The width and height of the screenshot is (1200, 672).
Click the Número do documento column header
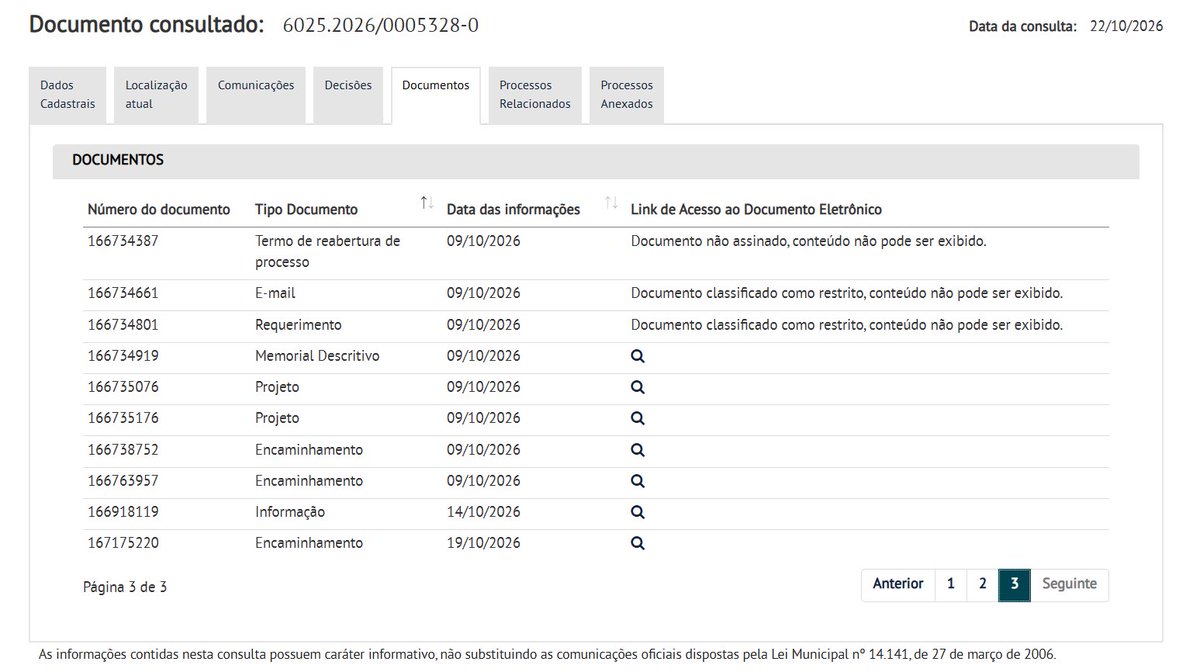pos(159,210)
